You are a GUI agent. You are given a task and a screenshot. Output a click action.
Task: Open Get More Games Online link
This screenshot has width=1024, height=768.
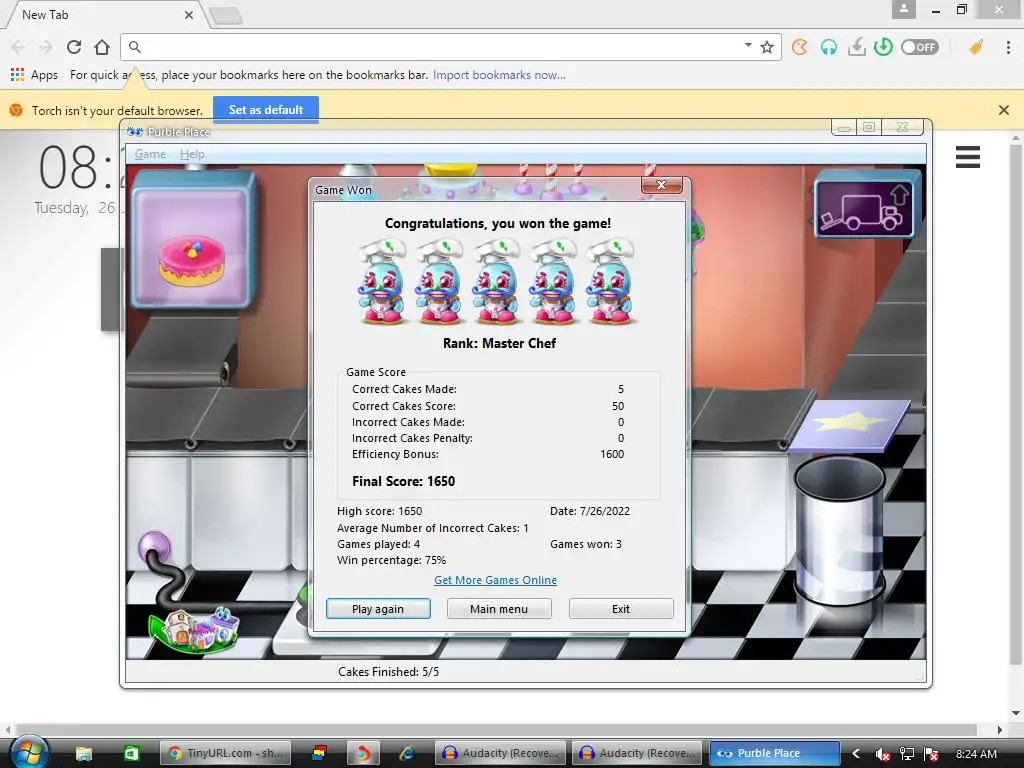[x=496, y=580]
